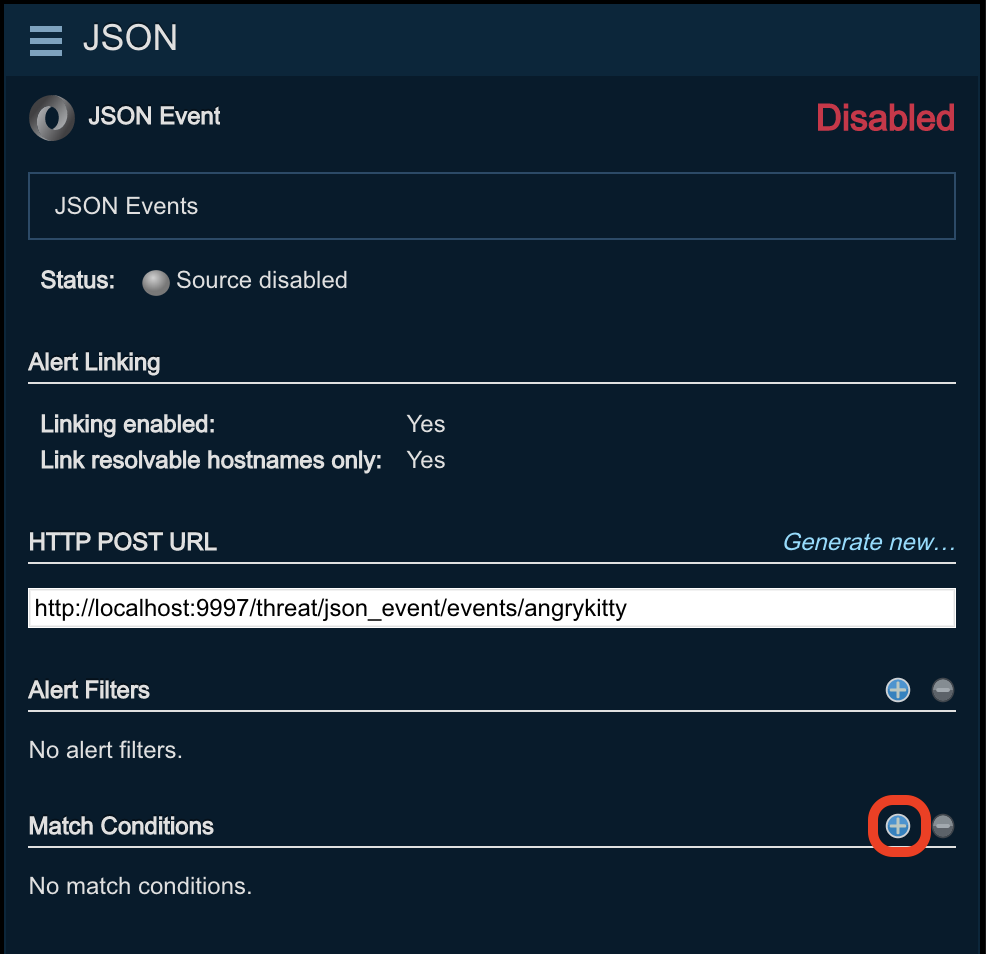The width and height of the screenshot is (986, 954).
Task: Add a new match condition
Action: (x=897, y=826)
